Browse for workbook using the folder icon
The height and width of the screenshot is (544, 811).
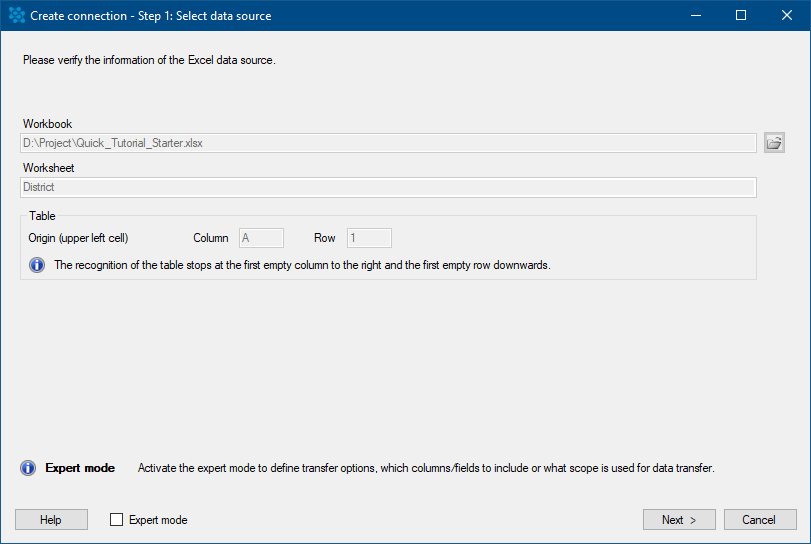pos(774,143)
